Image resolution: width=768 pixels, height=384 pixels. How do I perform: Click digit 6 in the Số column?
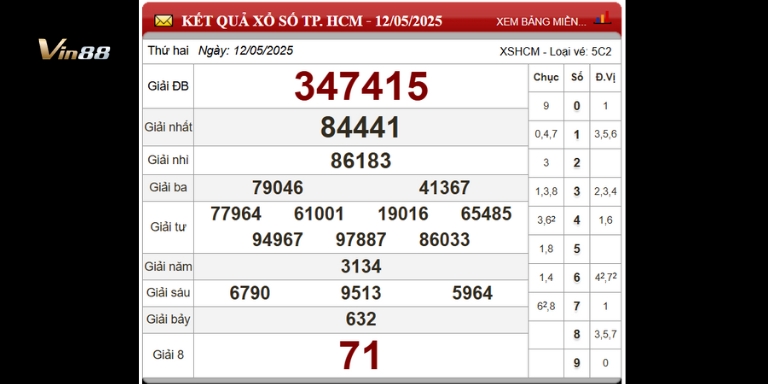coord(577,278)
